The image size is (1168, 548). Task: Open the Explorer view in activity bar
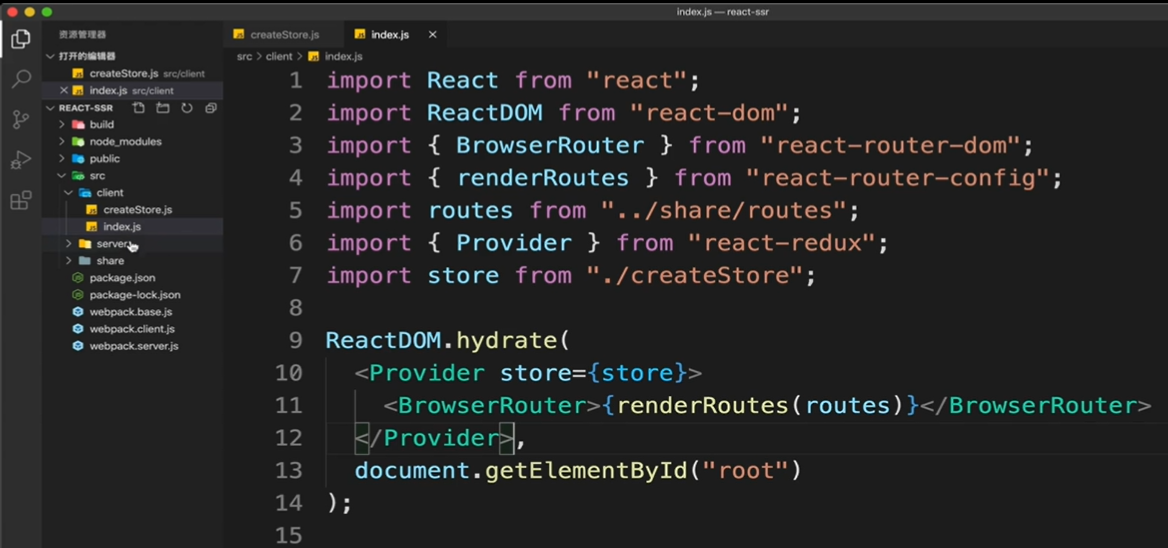click(x=21, y=39)
